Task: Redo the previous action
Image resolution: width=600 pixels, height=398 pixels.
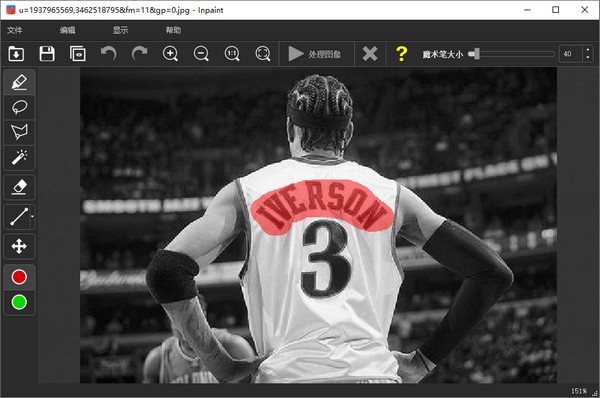Action: (139, 54)
